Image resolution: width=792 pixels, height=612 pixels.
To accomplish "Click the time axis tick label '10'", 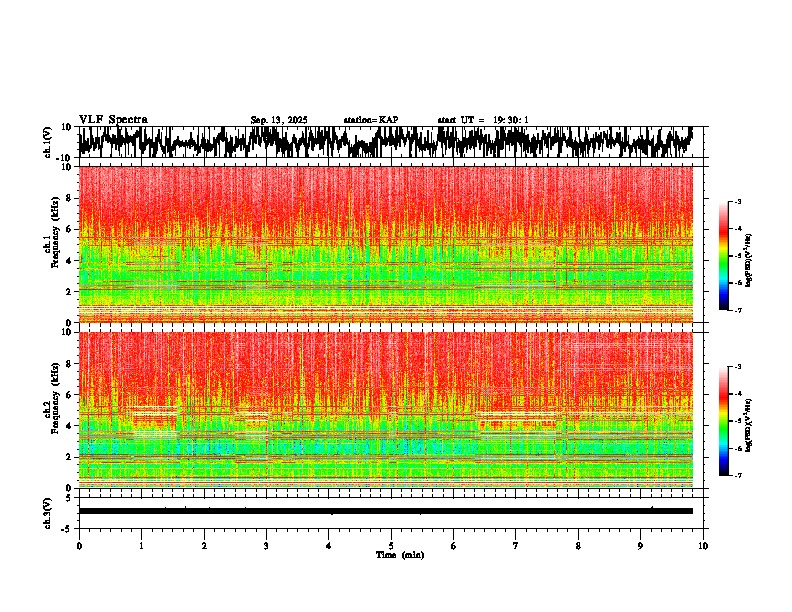I will [x=703, y=546].
